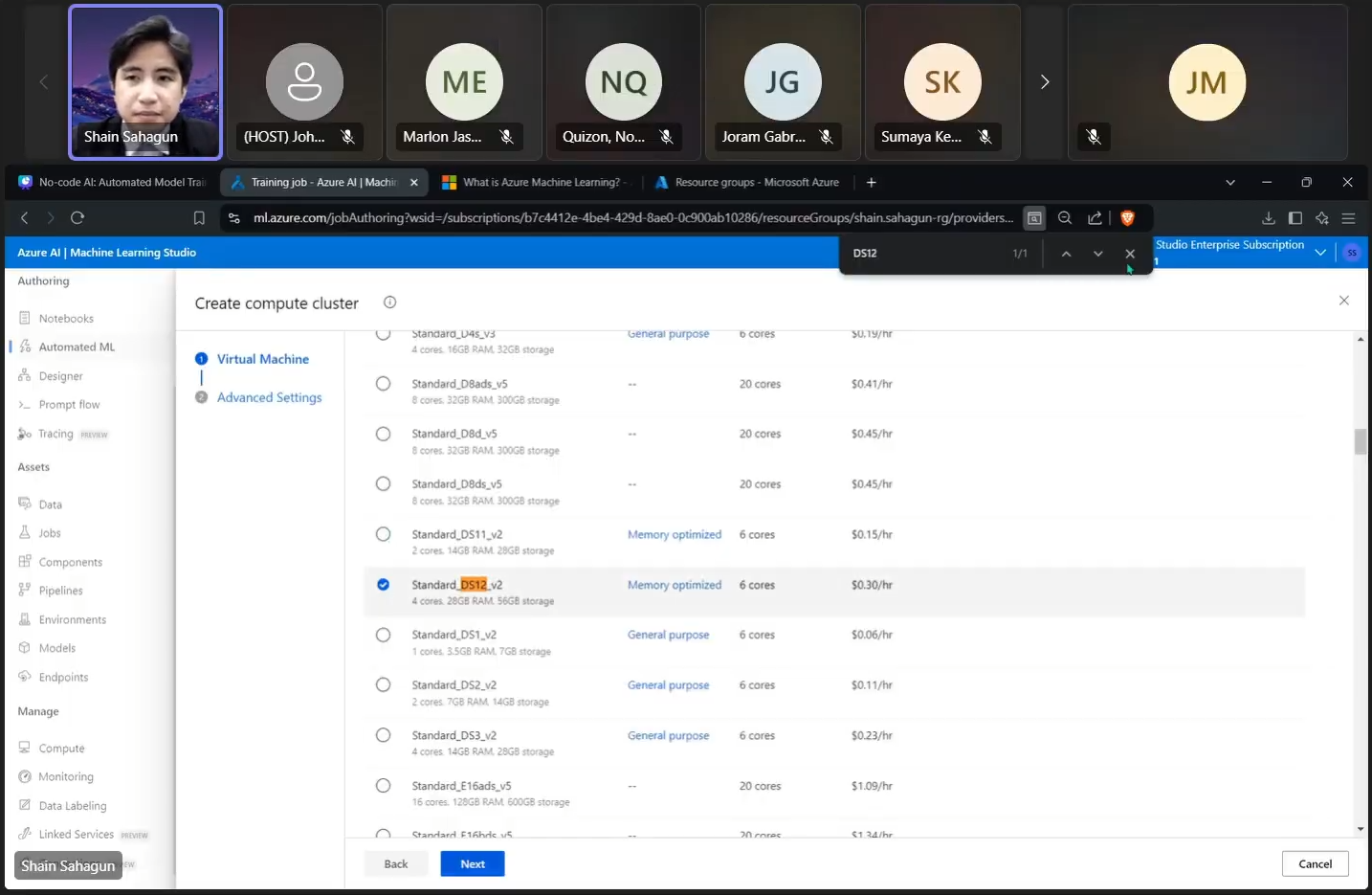The height and width of the screenshot is (895, 1372).
Task: Open browser downloads
Action: tap(1269, 218)
